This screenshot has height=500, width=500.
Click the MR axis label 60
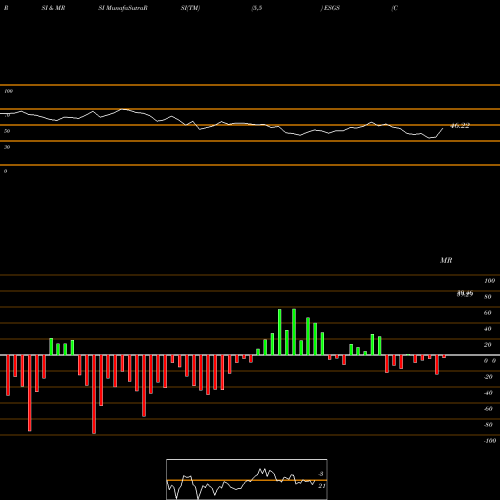pyautogui.click(x=488, y=313)
